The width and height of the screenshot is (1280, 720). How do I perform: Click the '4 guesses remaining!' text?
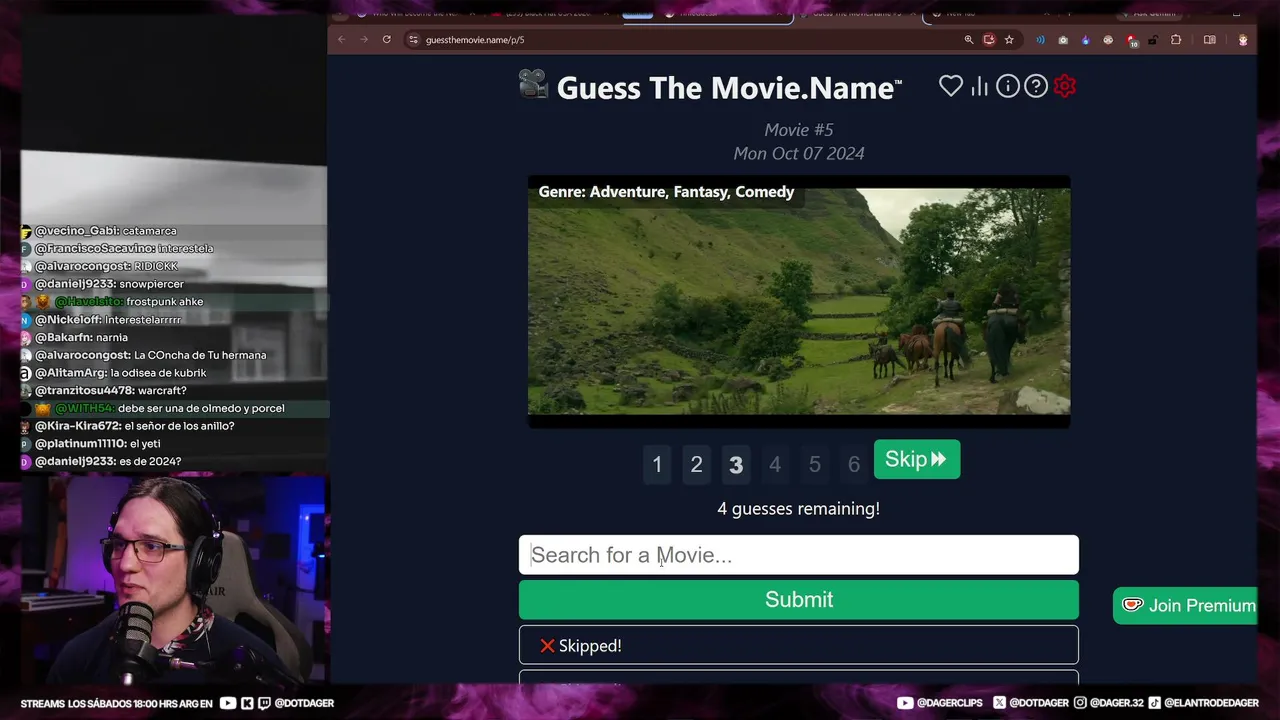799,509
